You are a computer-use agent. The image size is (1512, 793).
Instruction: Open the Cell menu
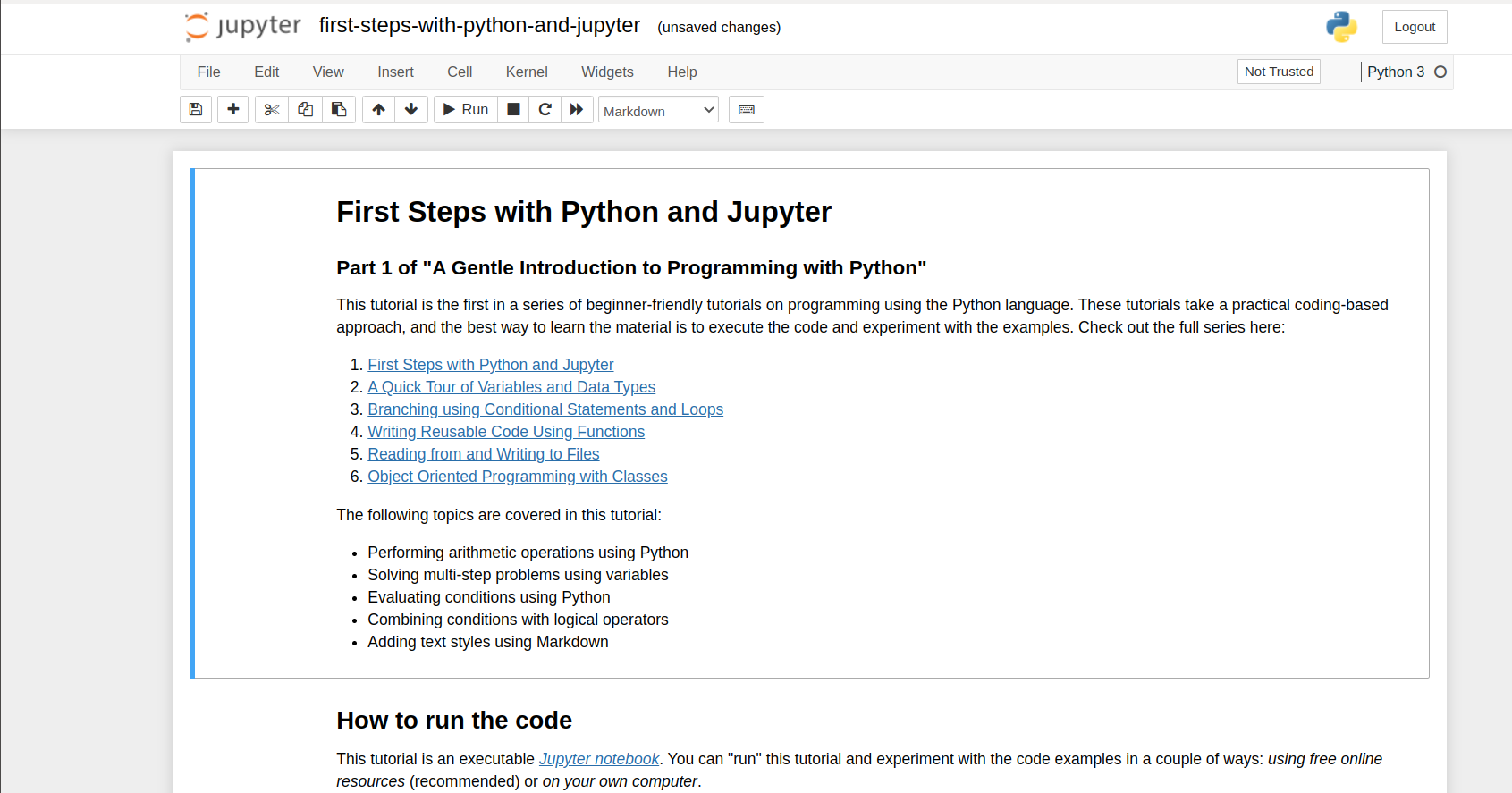[x=460, y=72]
